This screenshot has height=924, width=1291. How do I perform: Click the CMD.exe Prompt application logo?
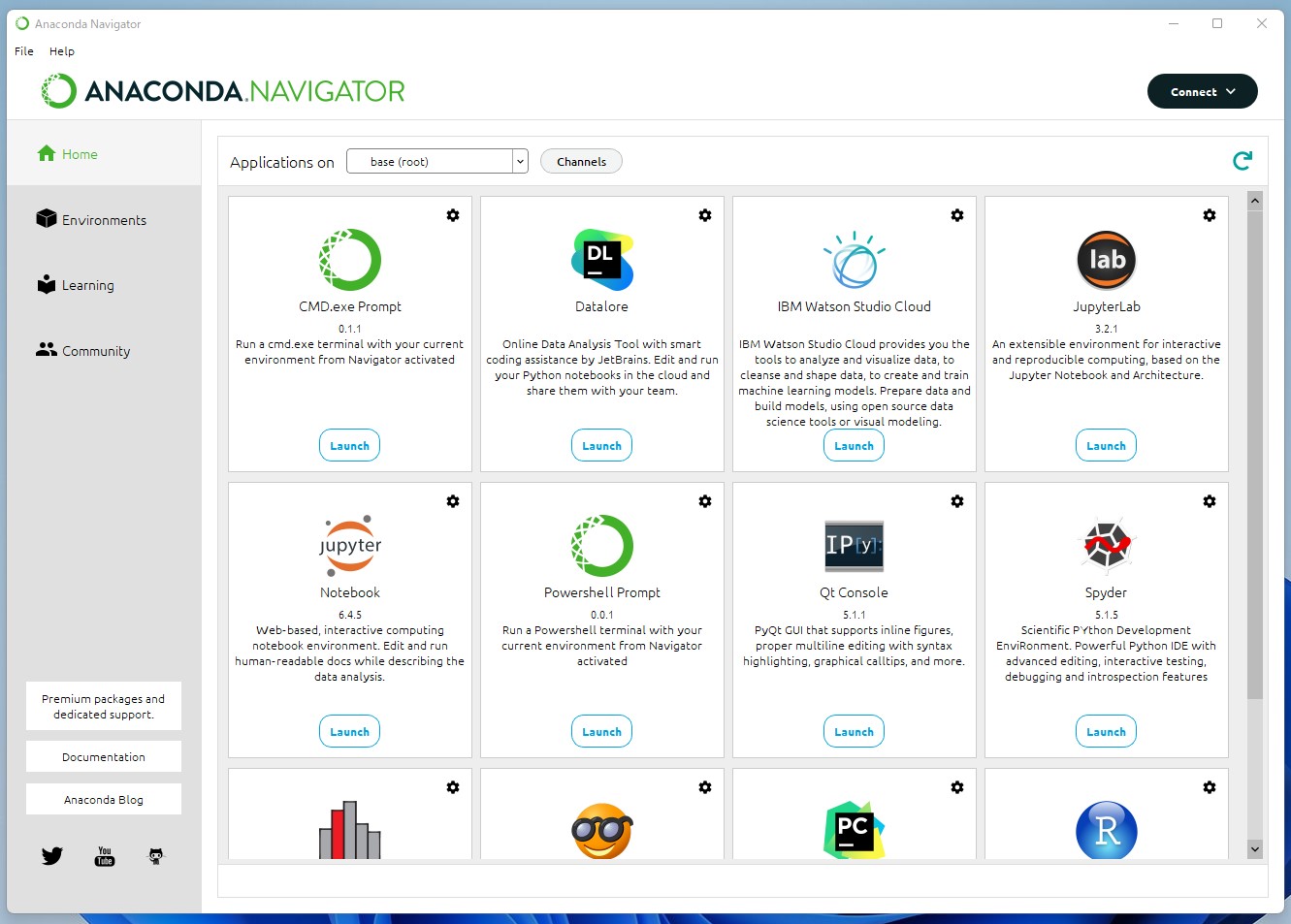pos(350,260)
